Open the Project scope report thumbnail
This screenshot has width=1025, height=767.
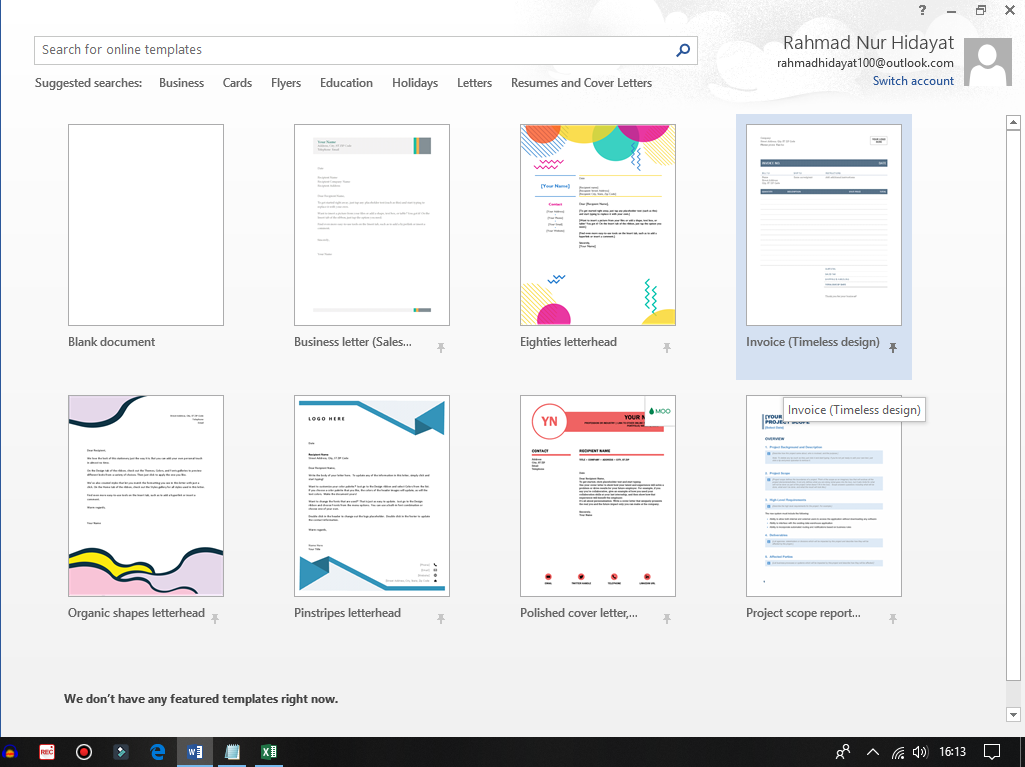(824, 496)
